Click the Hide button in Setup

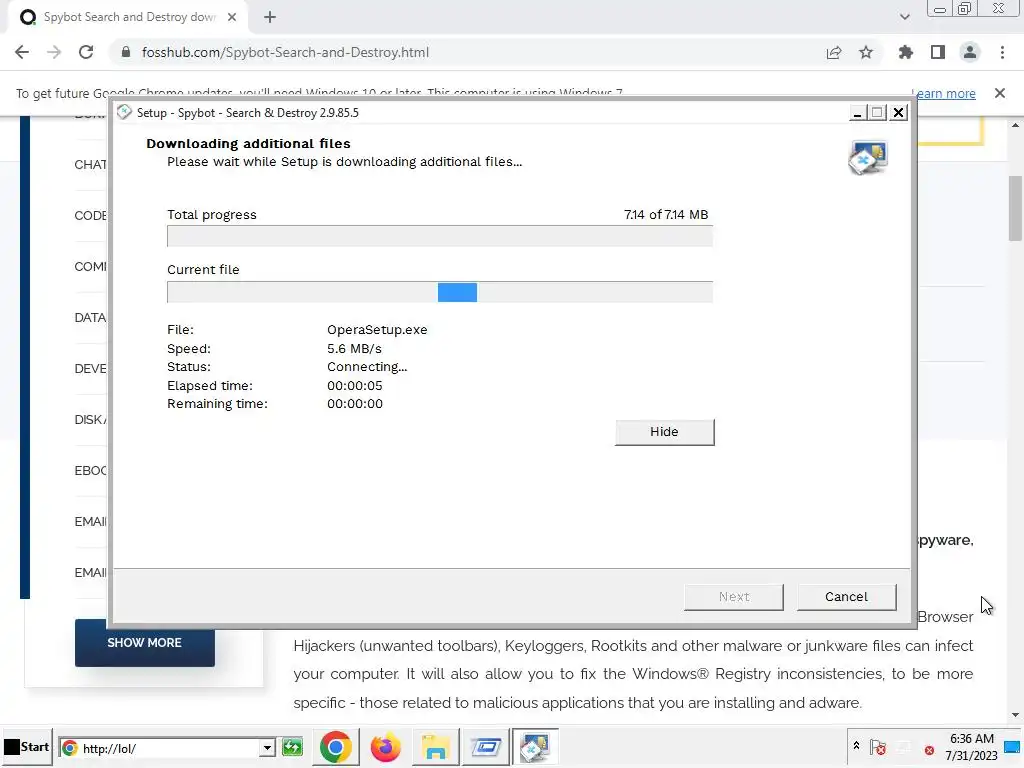tap(664, 432)
